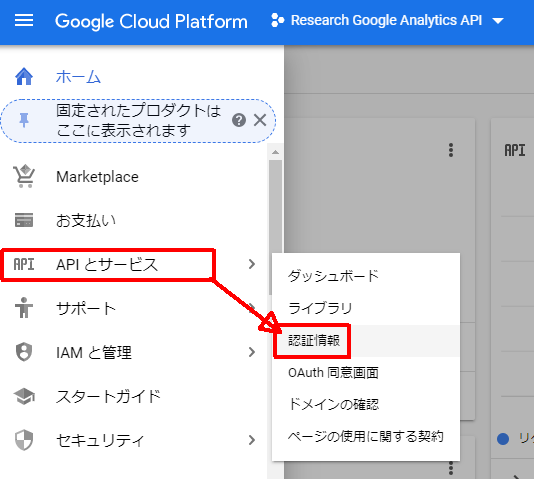Image resolution: width=534 pixels, height=479 pixels.
Task: Open サポート in the sidebar
Action: click(86, 309)
